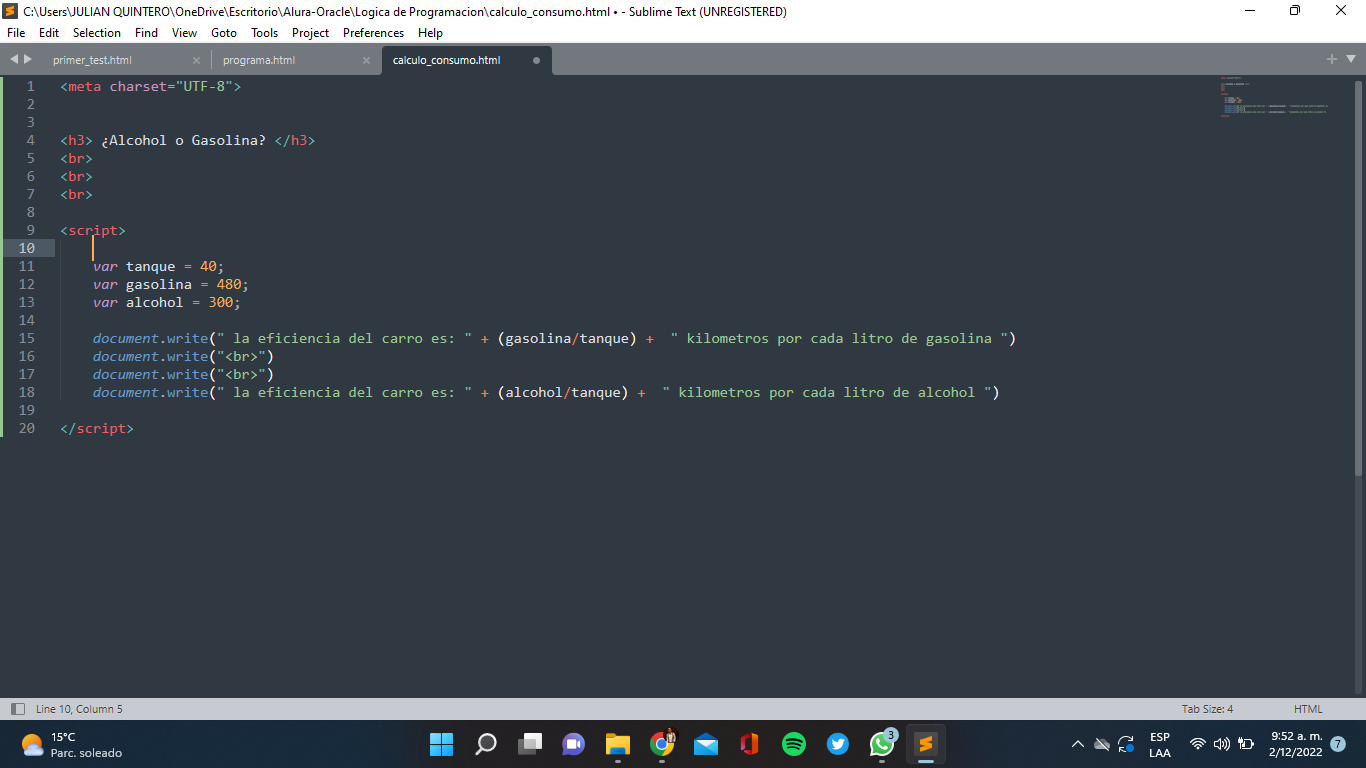The image size is (1366, 768).
Task: Open Spotify from taskbar
Action: point(794,744)
